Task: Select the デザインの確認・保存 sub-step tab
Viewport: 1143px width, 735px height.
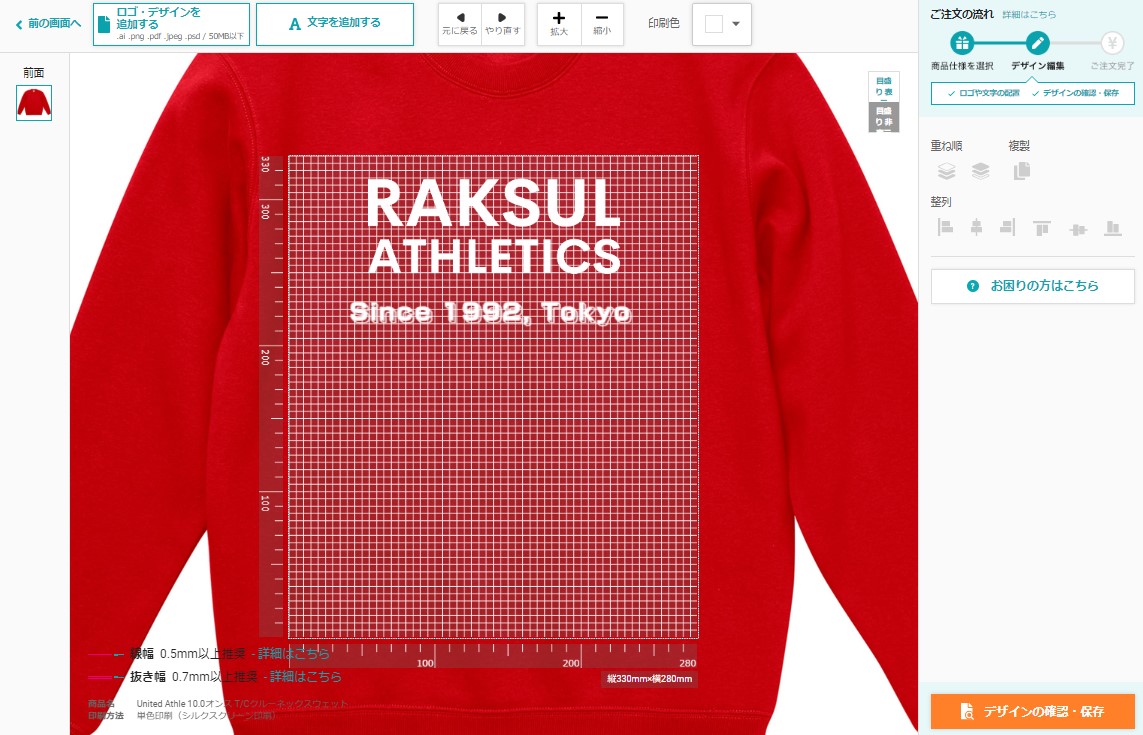Action: (x=1075, y=93)
